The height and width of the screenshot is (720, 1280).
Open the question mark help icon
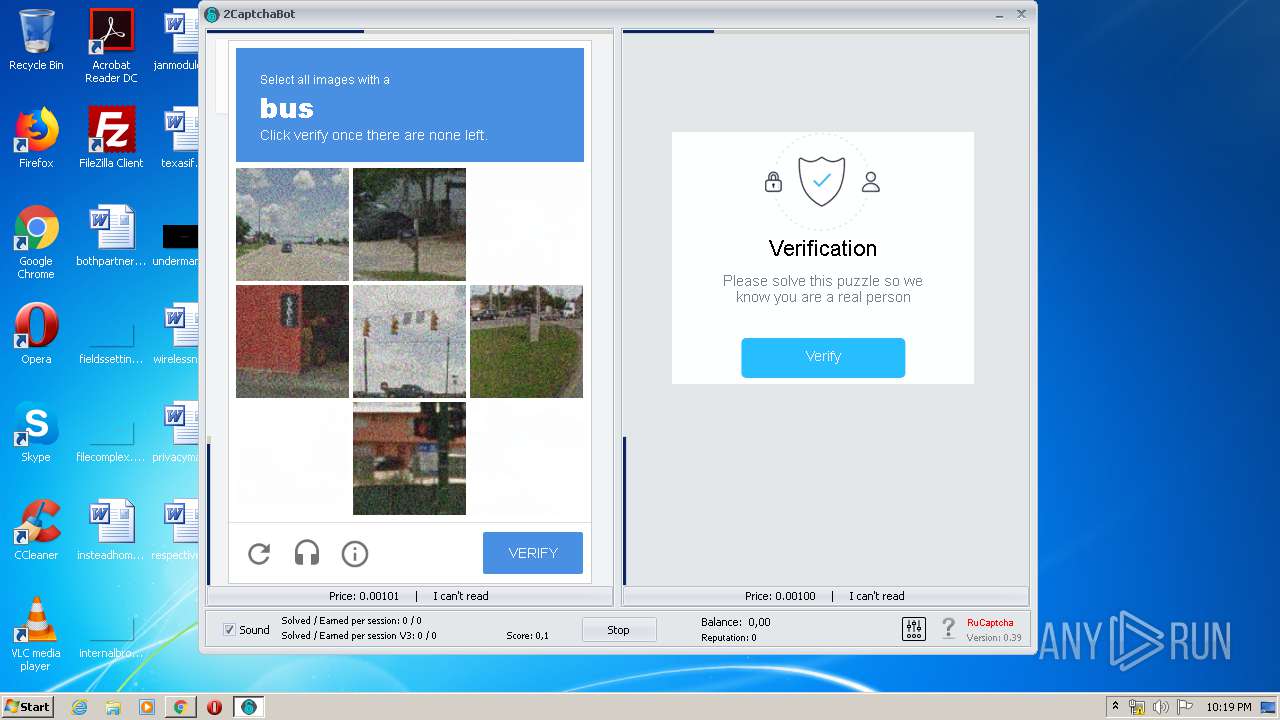pyautogui.click(x=948, y=629)
